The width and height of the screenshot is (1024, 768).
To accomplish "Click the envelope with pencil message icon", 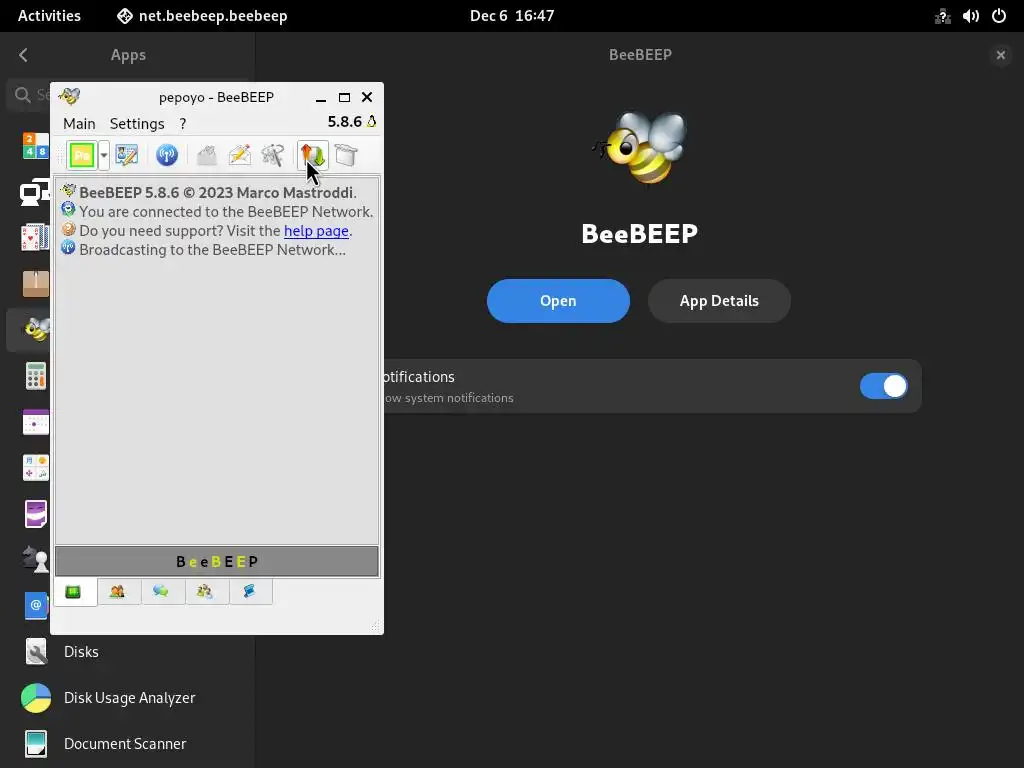I will (x=240, y=155).
